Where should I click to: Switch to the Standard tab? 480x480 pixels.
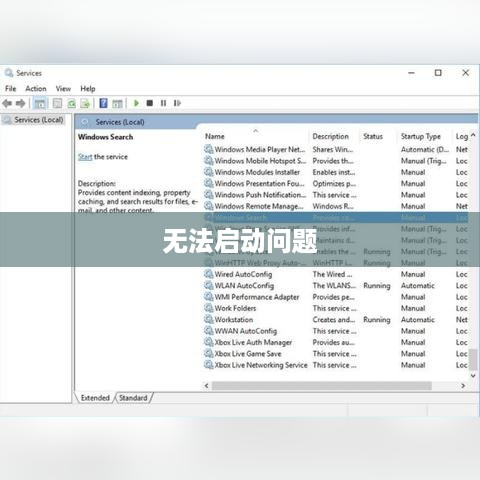[133, 398]
